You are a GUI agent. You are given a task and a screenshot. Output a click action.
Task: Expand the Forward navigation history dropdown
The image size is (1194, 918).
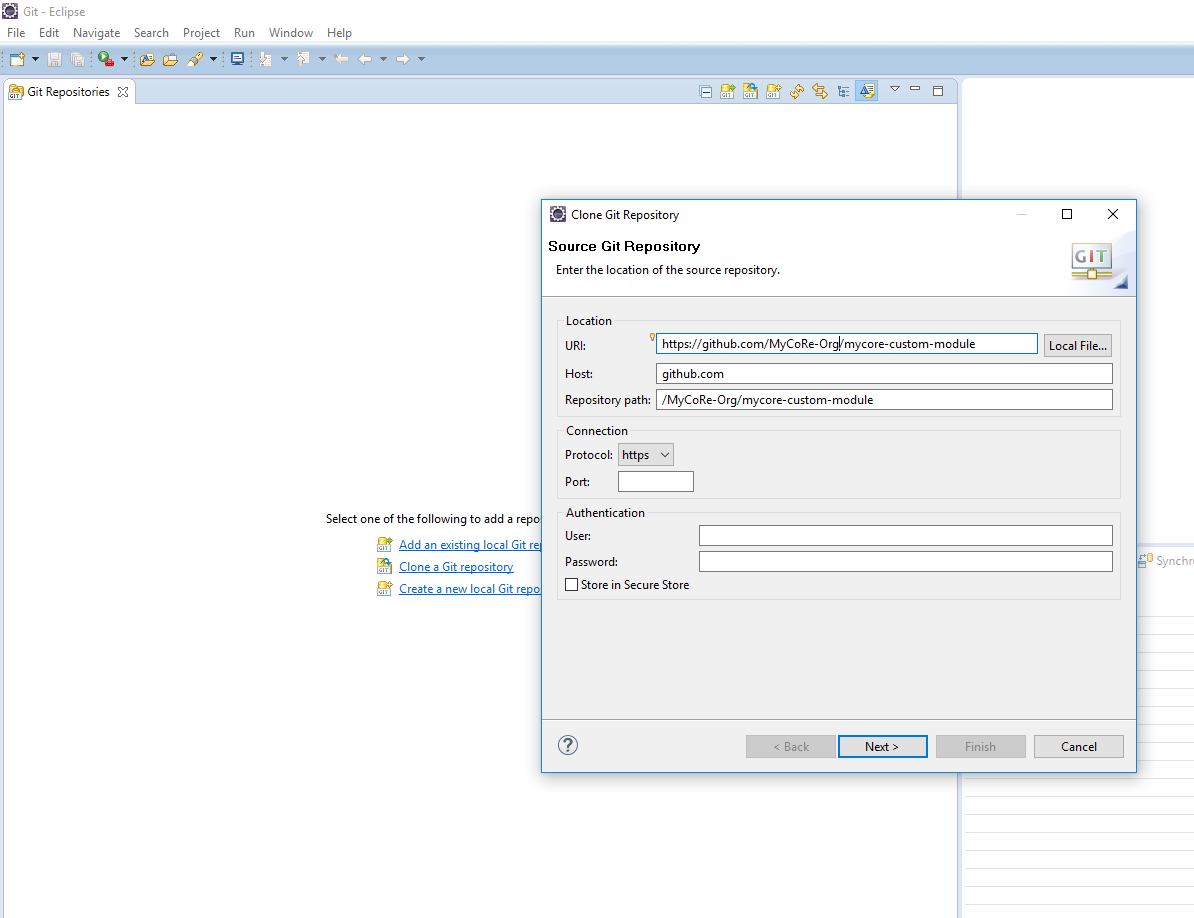click(x=421, y=59)
